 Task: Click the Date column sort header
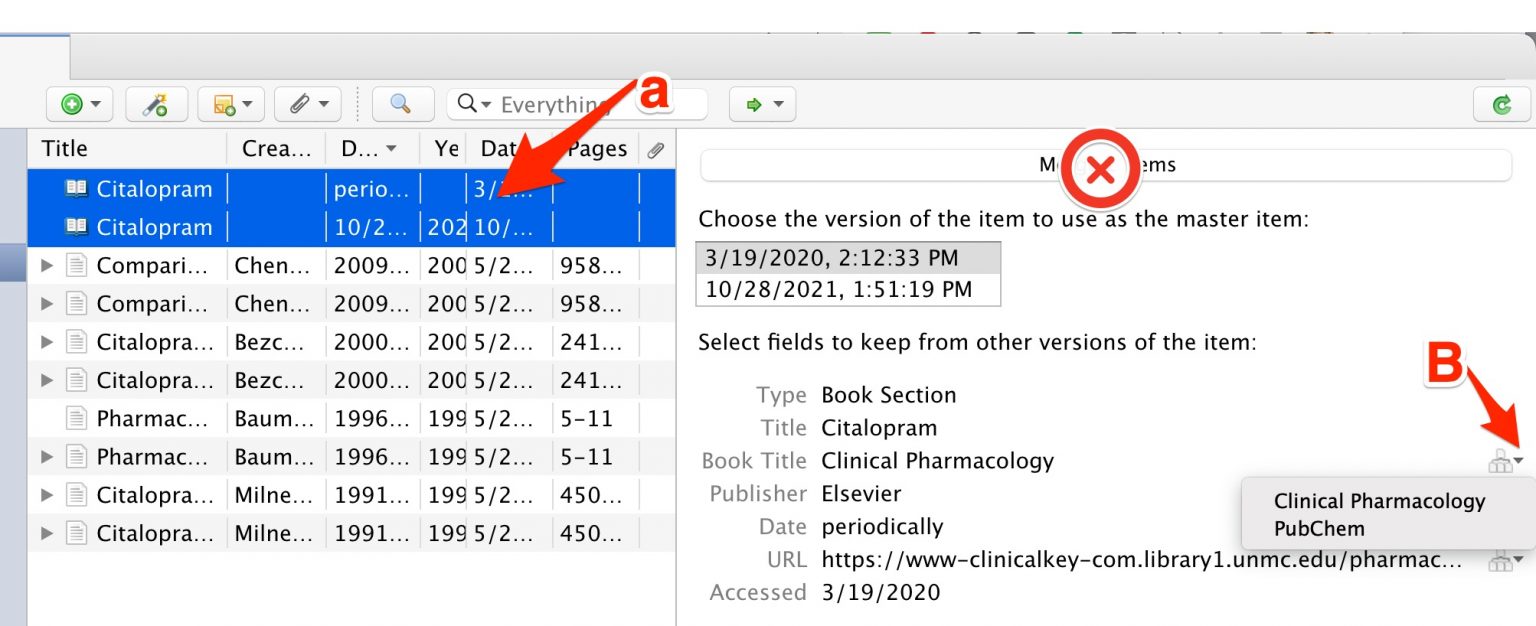click(500, 148)
